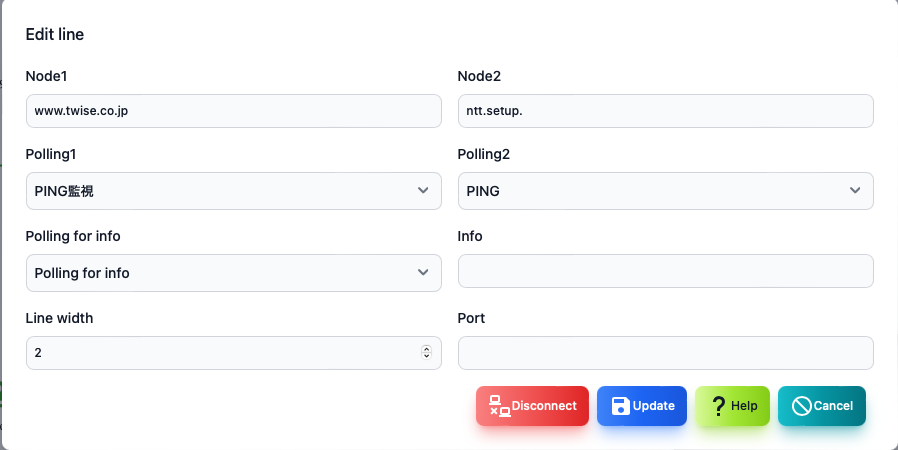Click the chevron arrow in Polling2 selector
This screenshot has height=450, width=898.
(x=855, y=191)
